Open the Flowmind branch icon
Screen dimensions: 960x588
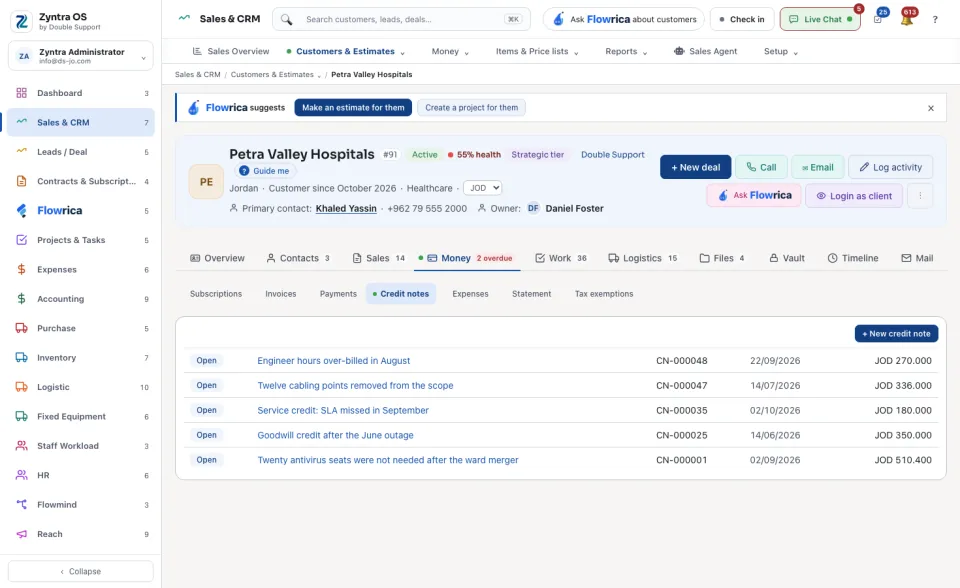pyautogui.click(x=21, y=505)
